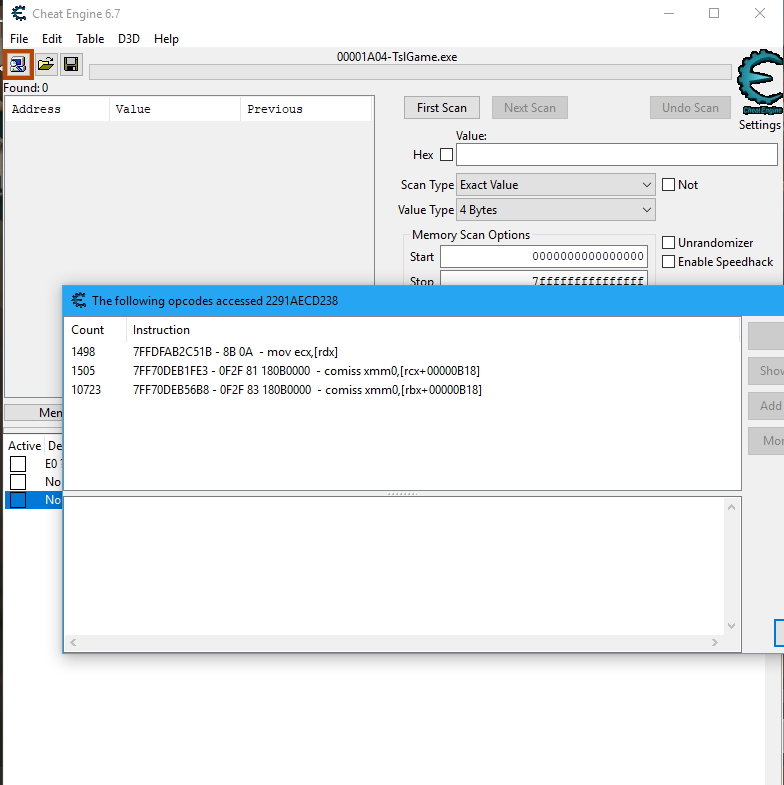Click the details pane scroll down arrow
This screenshot has width=784, height=785.
pos(731,625)
